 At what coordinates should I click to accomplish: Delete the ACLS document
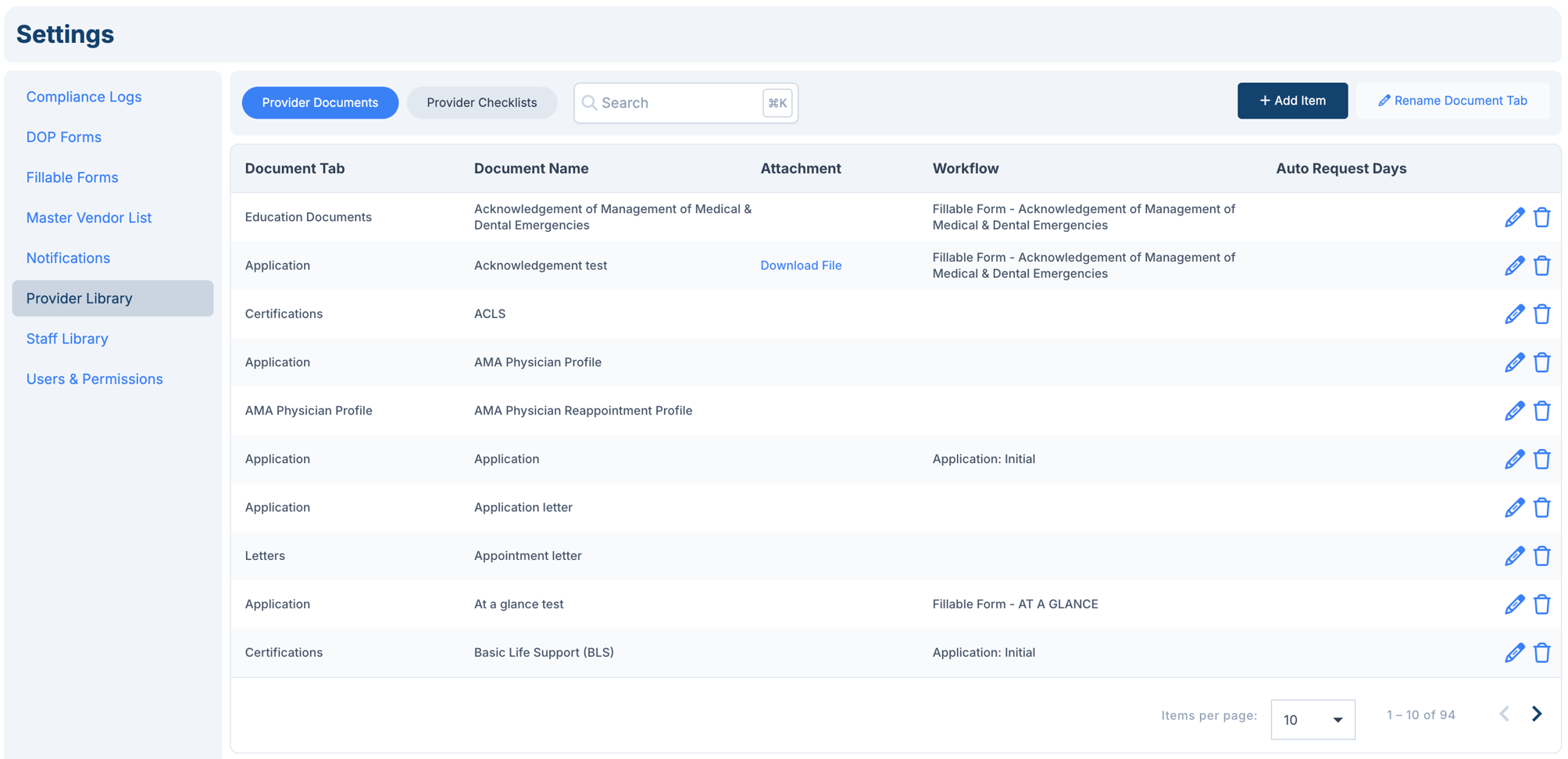tap(1541, 314)
